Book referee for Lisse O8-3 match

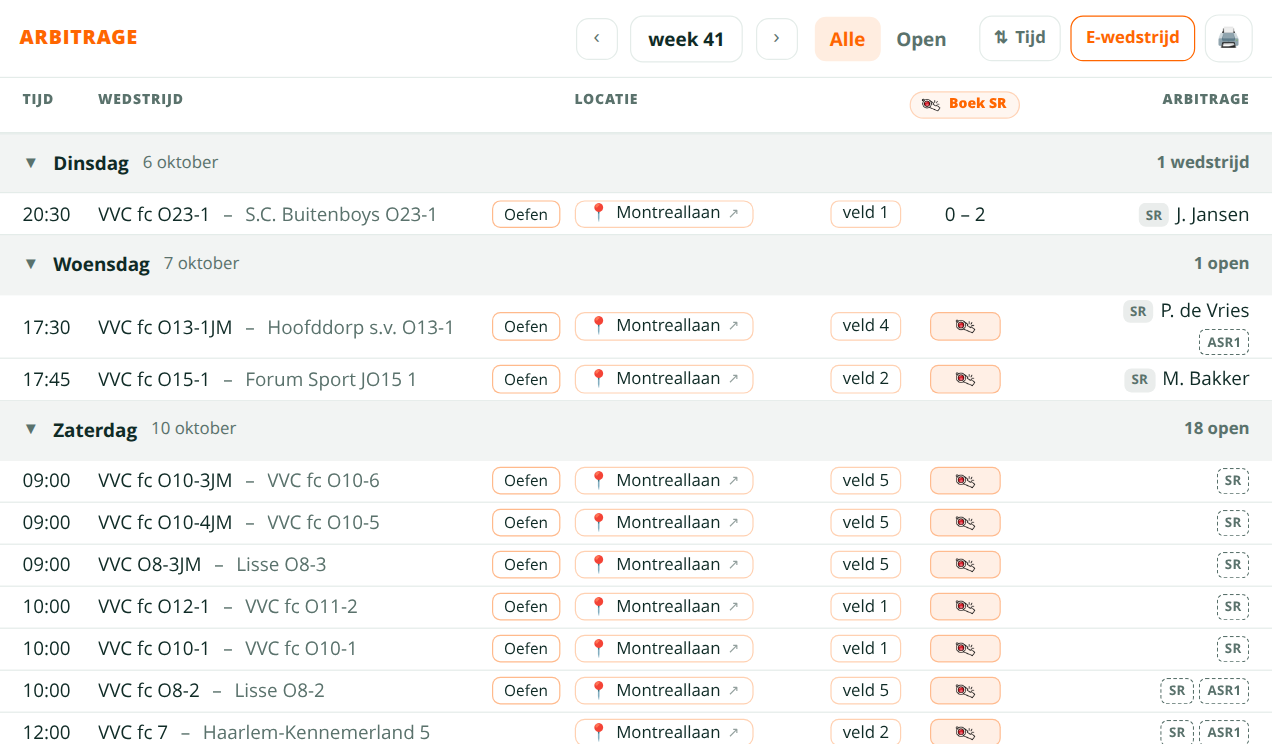[x=965, y=564]
